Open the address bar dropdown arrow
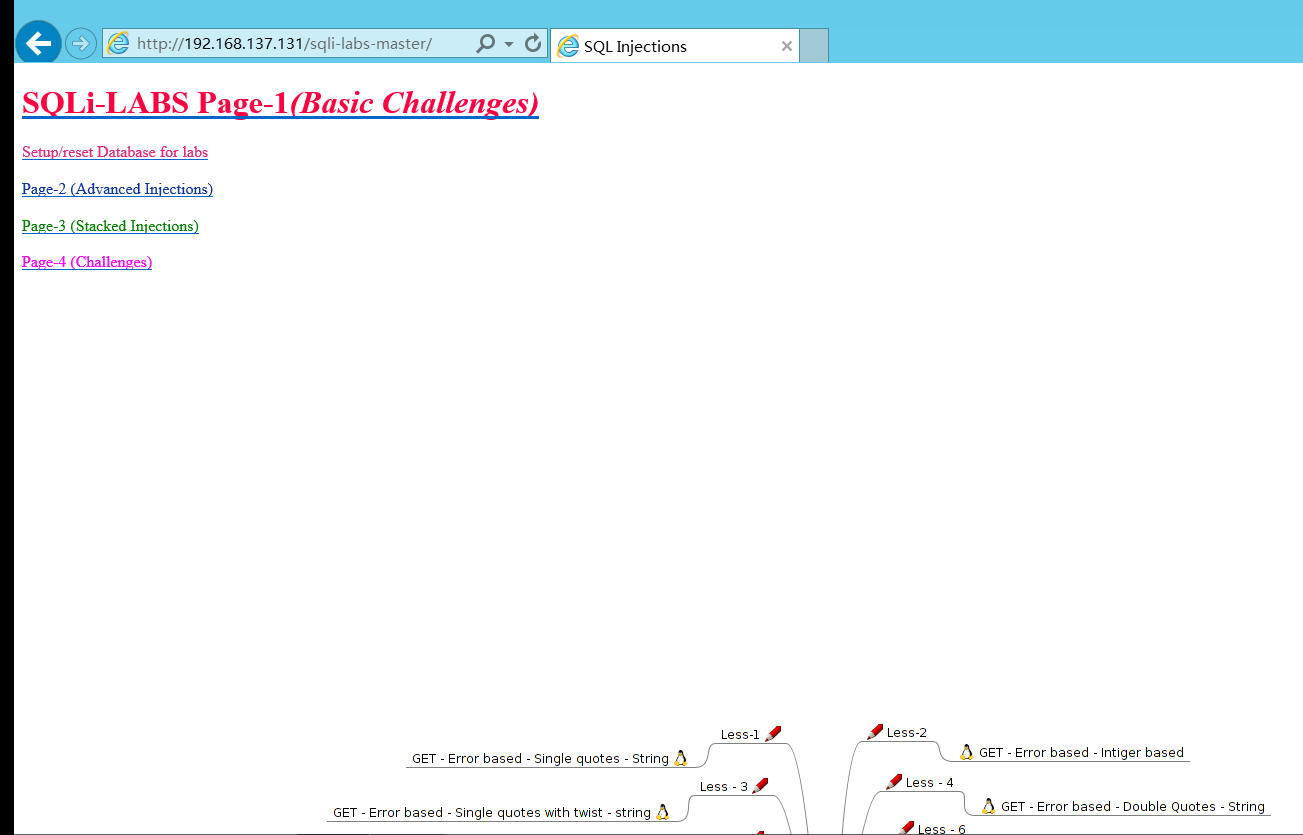The width and height of the screenshot is (1303, 835). pyautogui.click(x=509, y=45)
